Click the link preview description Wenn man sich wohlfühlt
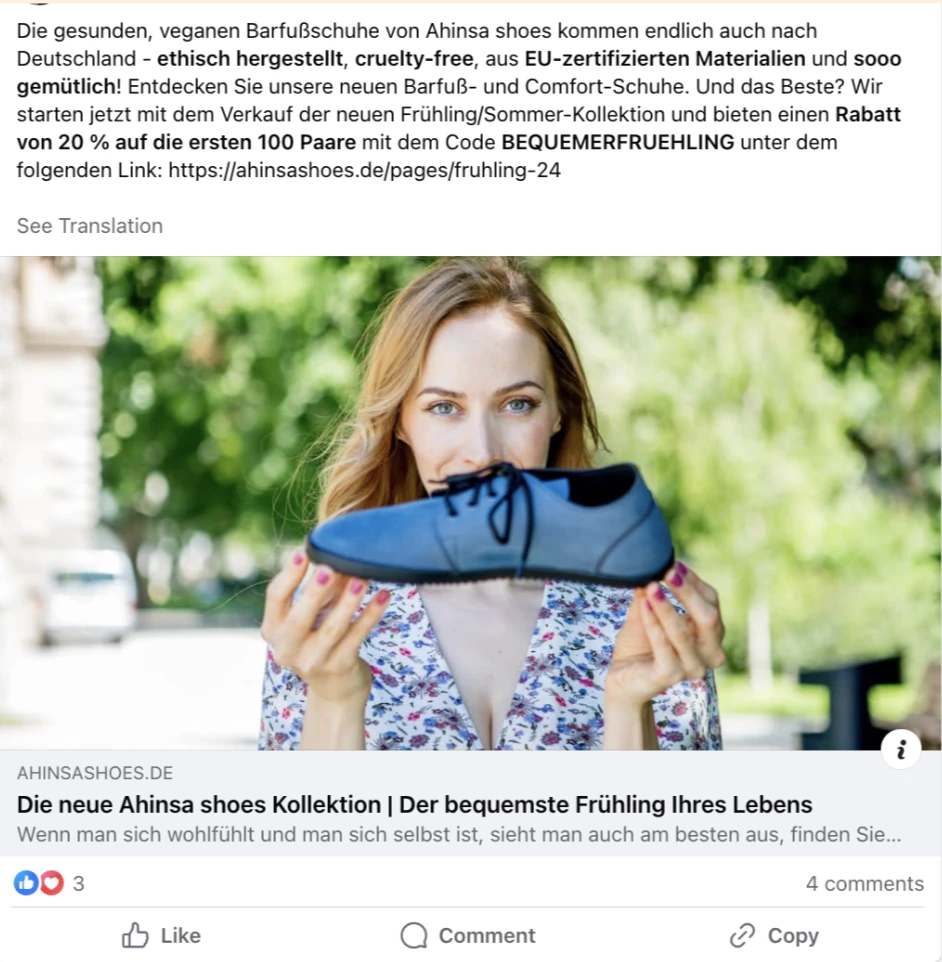 point(458,834)
